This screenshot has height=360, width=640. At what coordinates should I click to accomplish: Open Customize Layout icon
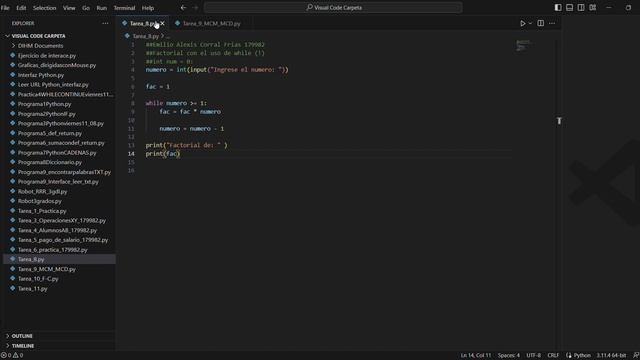pos(593,7)
